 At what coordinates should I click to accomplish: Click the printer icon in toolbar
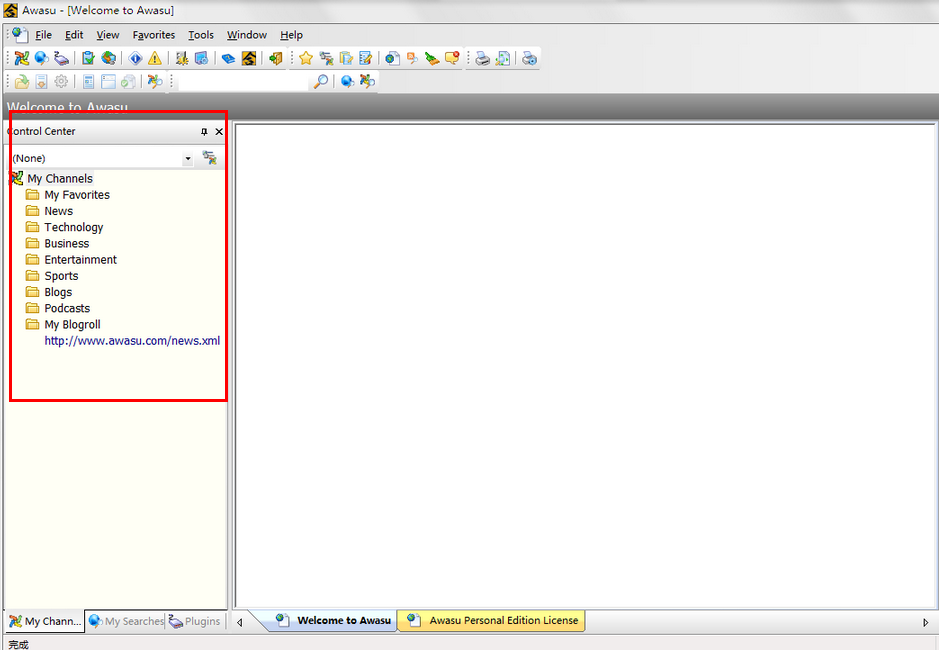click(x=482, y=59)
